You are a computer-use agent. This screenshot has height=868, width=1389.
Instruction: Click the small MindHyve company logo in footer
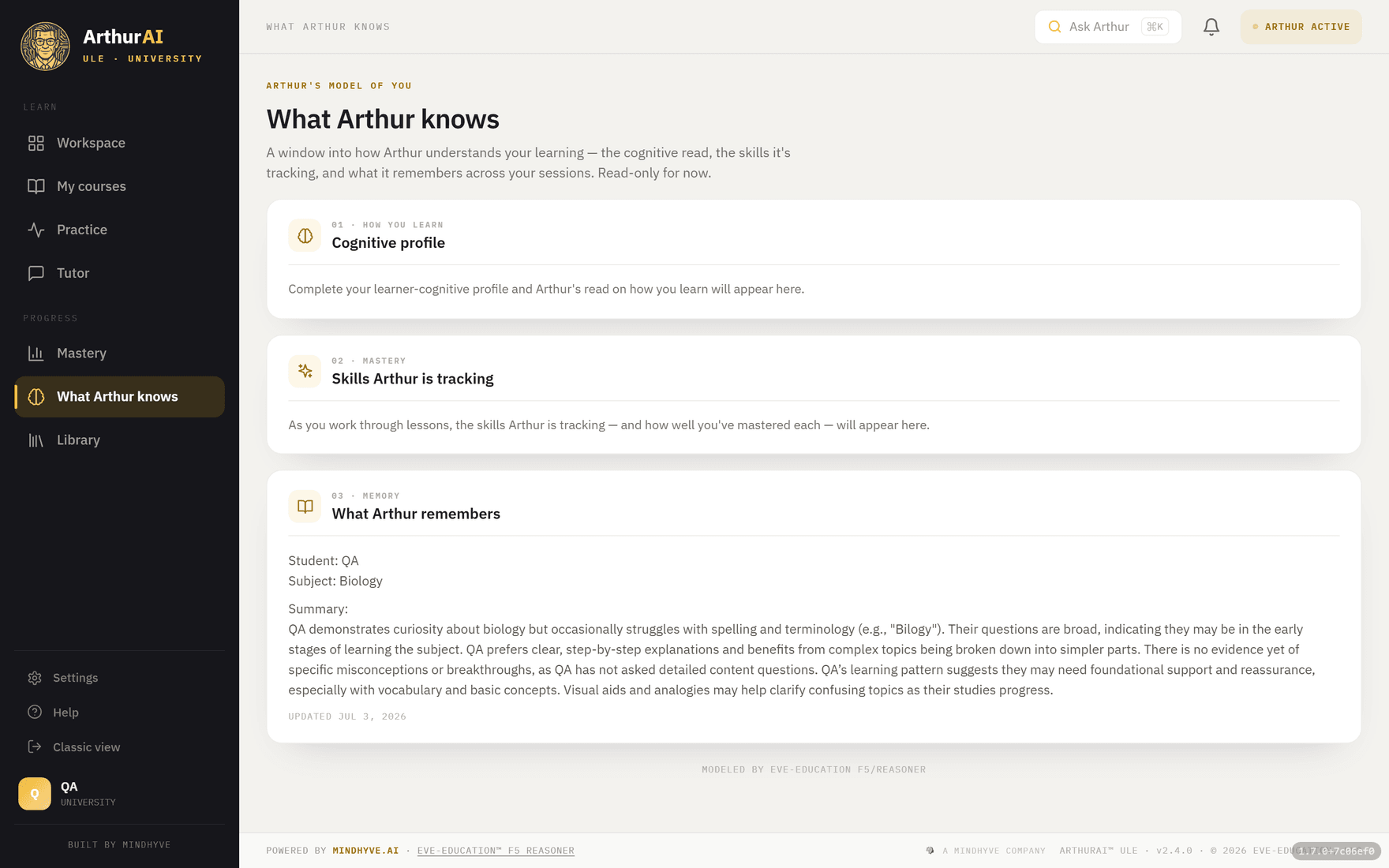(x=930, y=851)
